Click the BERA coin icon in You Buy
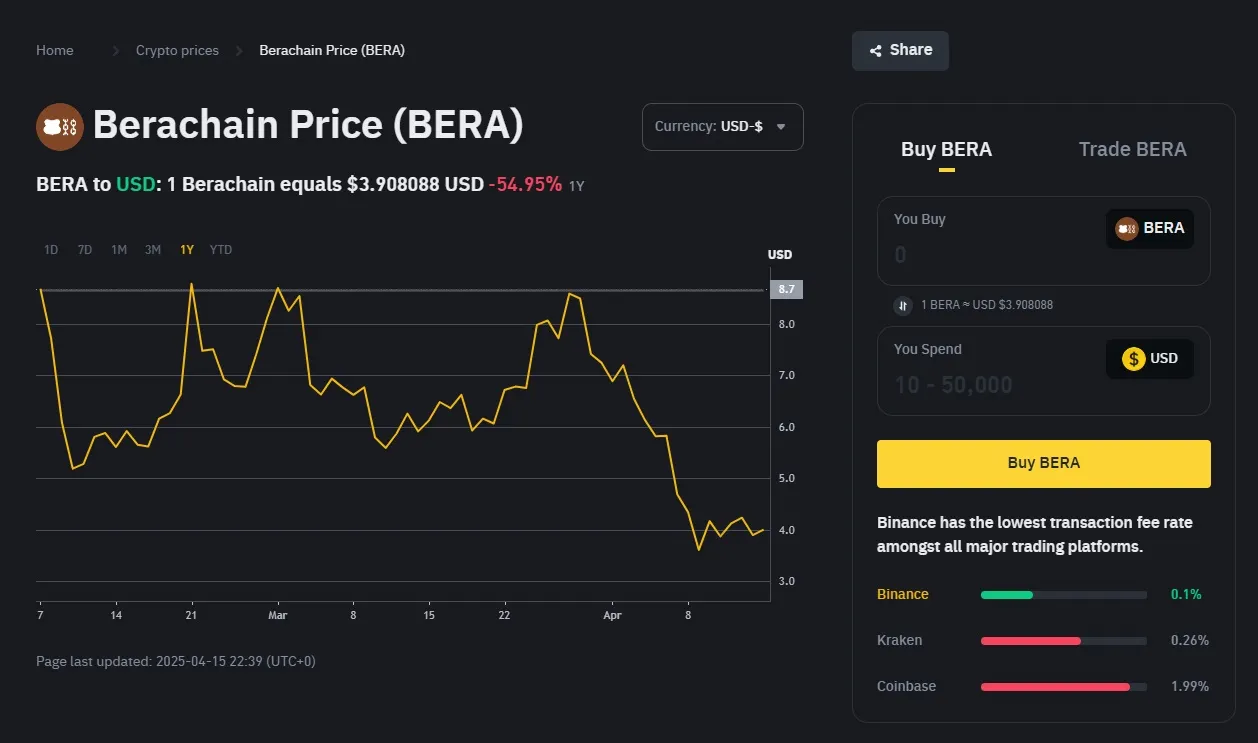The height and width of the screenshot is (743, 1258). 1127,229
